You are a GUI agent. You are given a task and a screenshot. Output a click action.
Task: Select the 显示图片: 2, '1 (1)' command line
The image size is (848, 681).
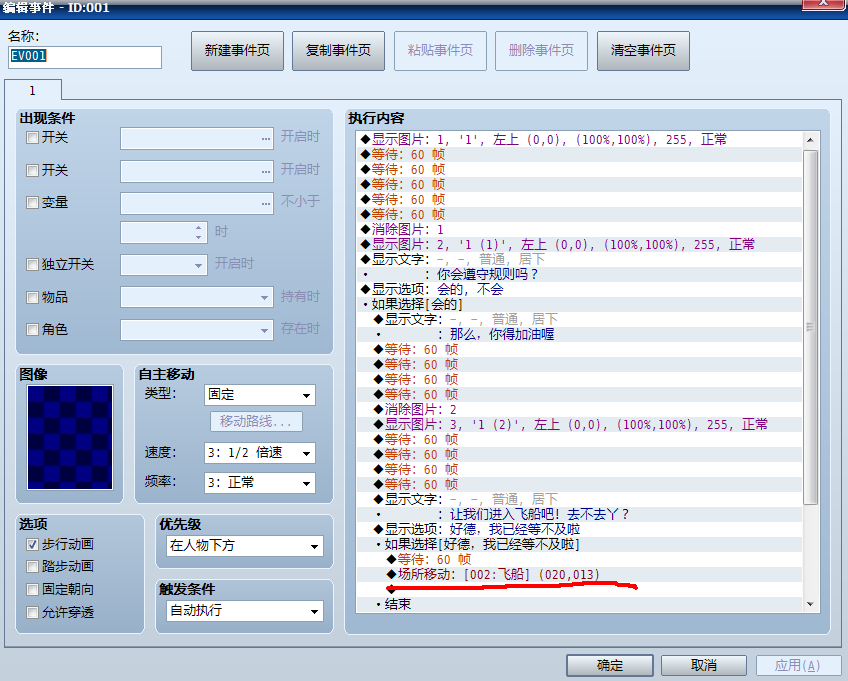point(580,244)
